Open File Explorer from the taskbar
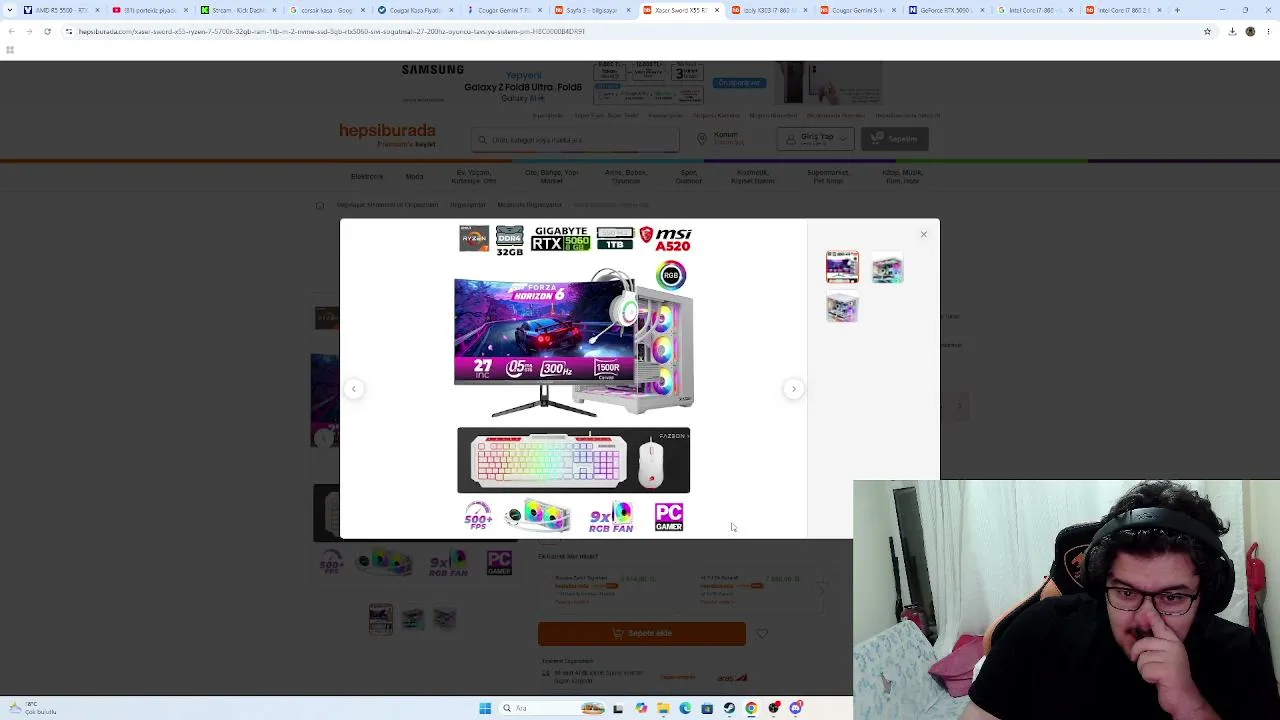 pyautogui.click(x=663, y=708)
